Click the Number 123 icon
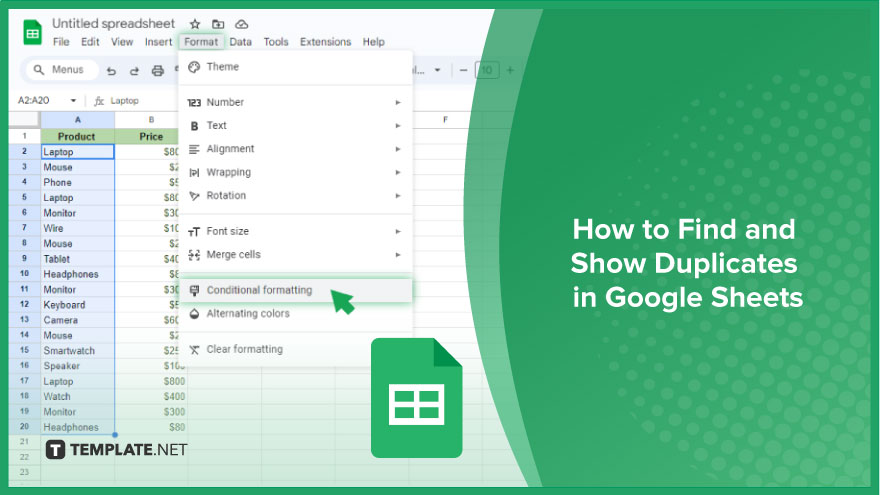 pos(194,103)
